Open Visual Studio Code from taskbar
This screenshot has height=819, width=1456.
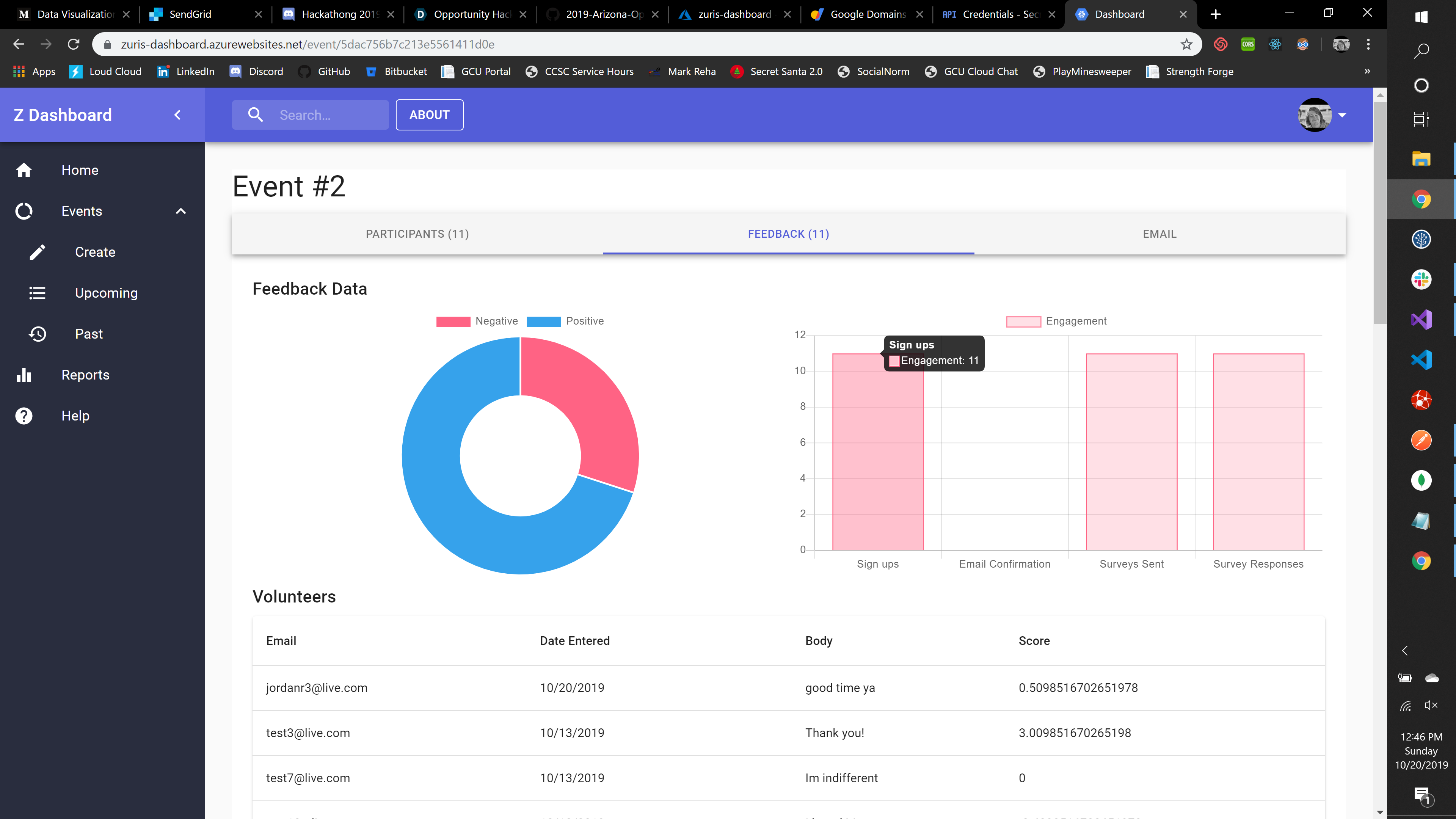click(1421, 360)
